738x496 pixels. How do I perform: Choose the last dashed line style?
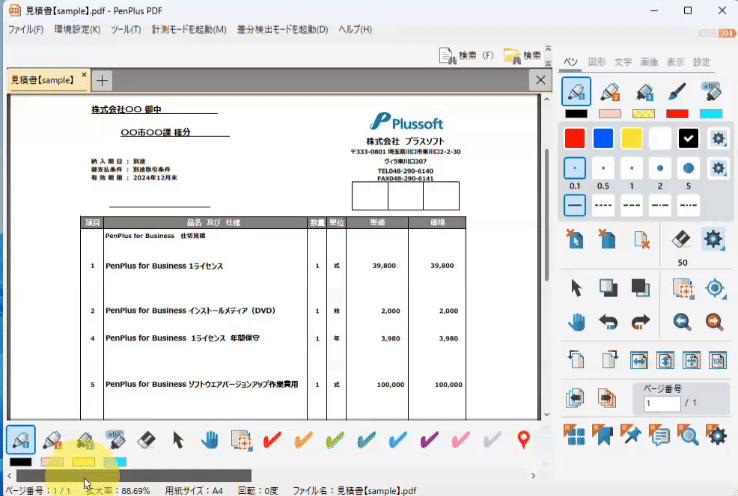click(x=688, y=205)
